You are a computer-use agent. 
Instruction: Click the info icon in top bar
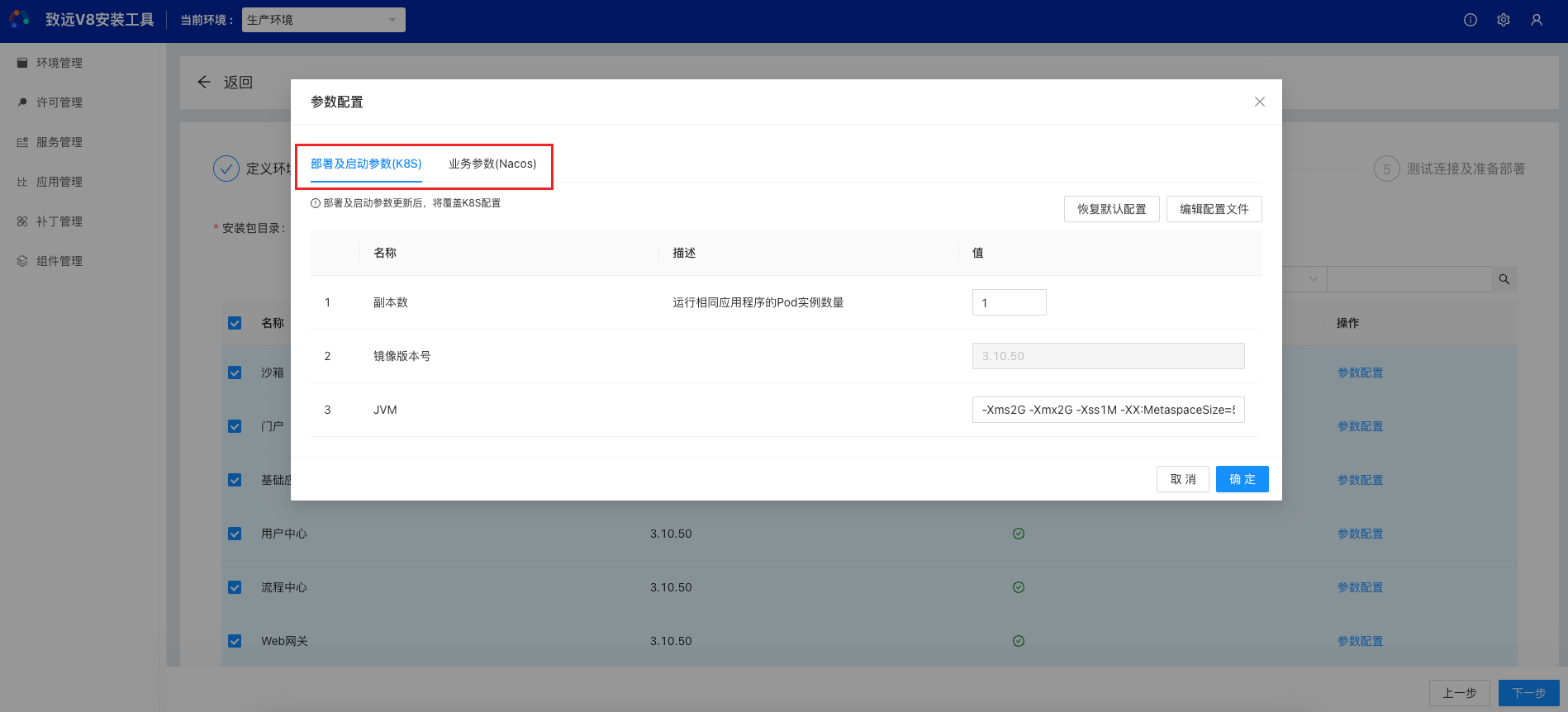click(1470, 20)
